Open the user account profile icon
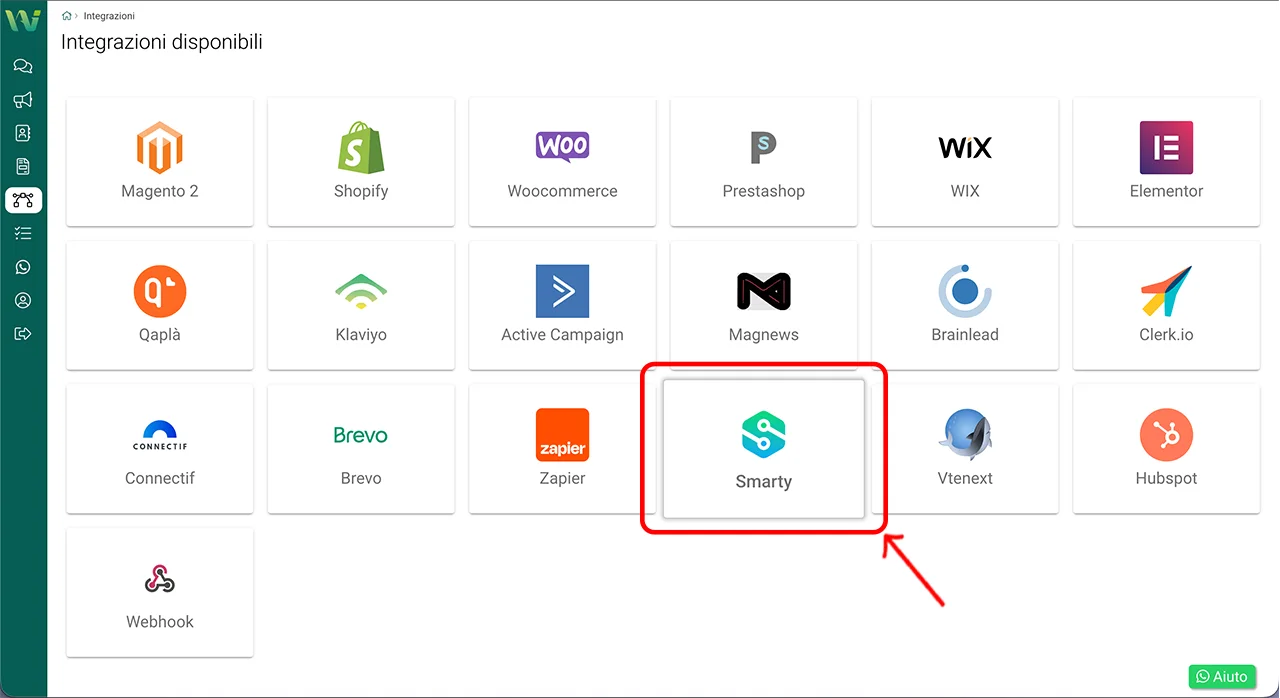 point(23,300)
